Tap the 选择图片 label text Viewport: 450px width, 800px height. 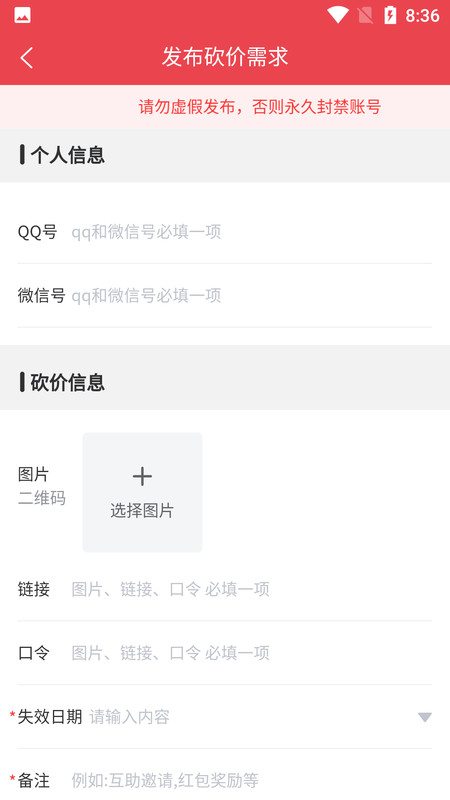pyautogui.click(x=142, y=511)
